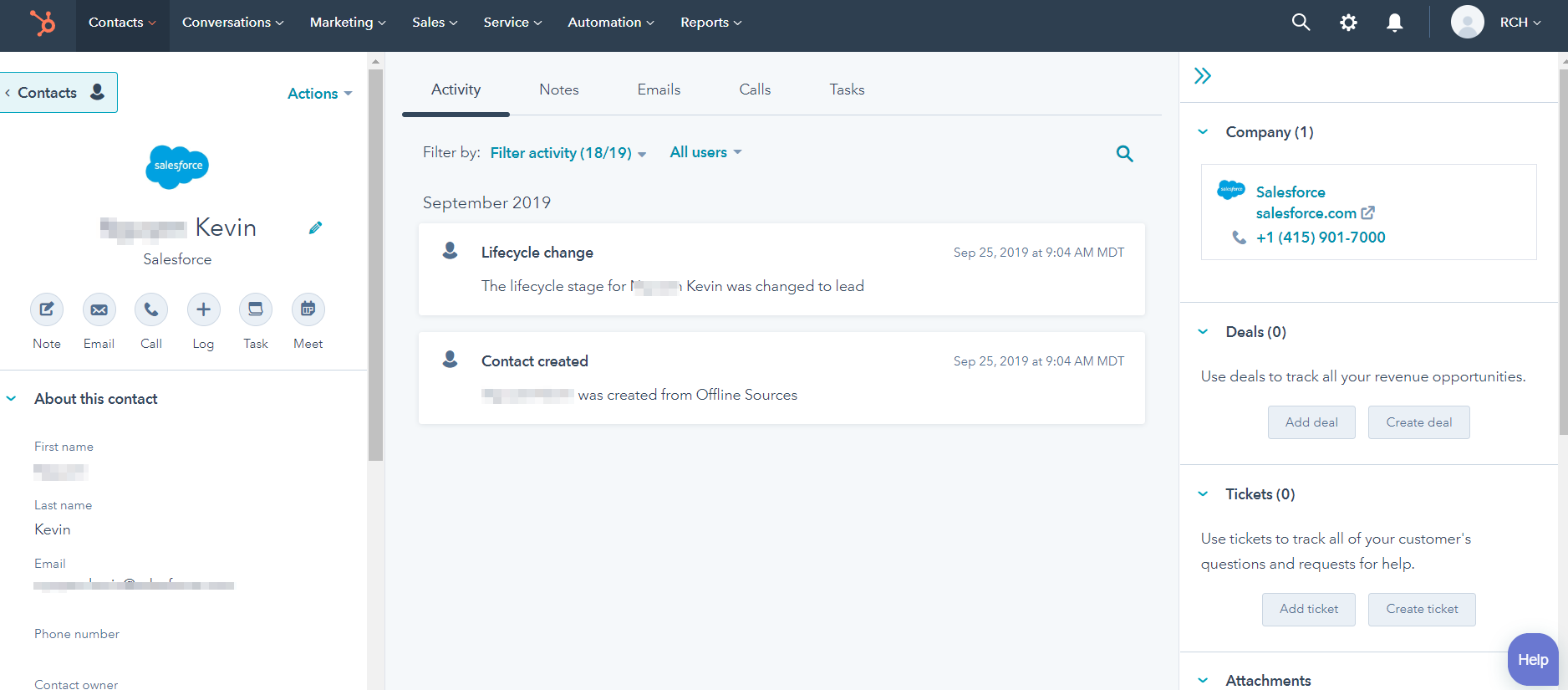The image size is (1568, 690).
Task: Open the Actions dropdown
Action: [x=320, y=94]
